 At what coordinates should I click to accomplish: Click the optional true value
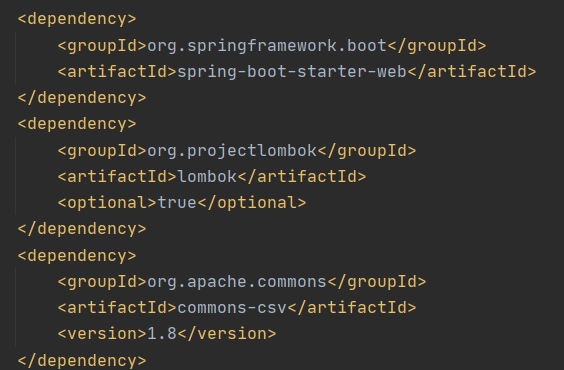(177, 203)
